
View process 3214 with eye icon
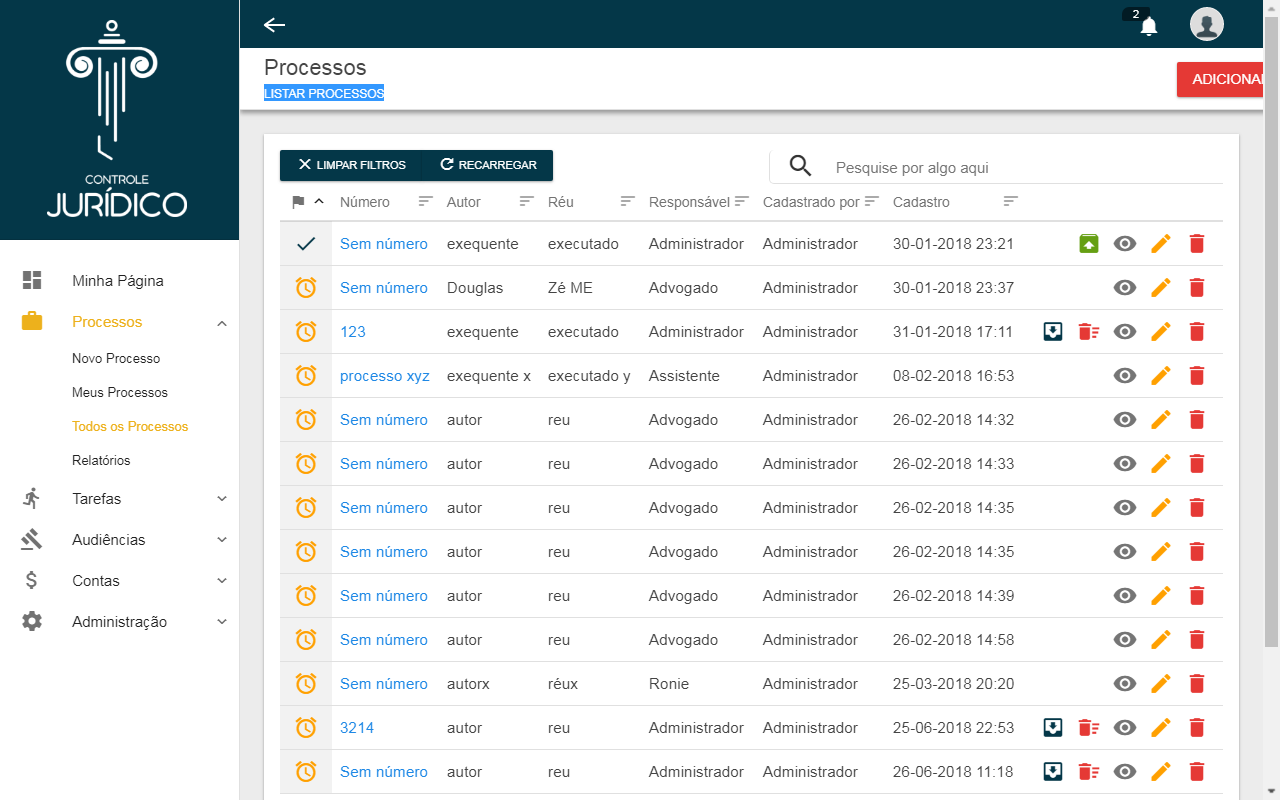[x=1125, y=728]
